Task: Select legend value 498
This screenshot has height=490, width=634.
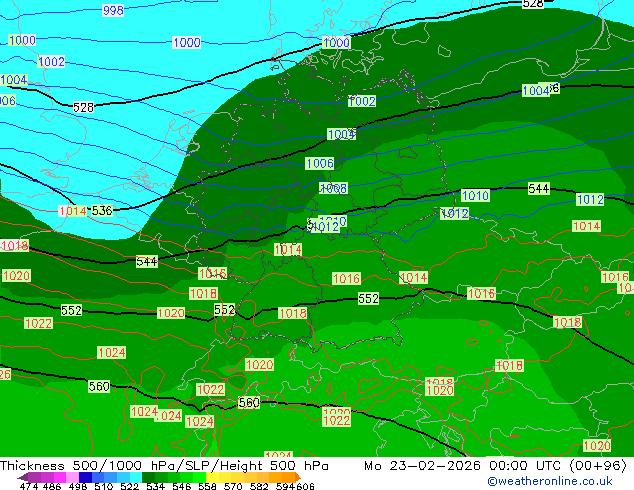Action: click(77, 486)
